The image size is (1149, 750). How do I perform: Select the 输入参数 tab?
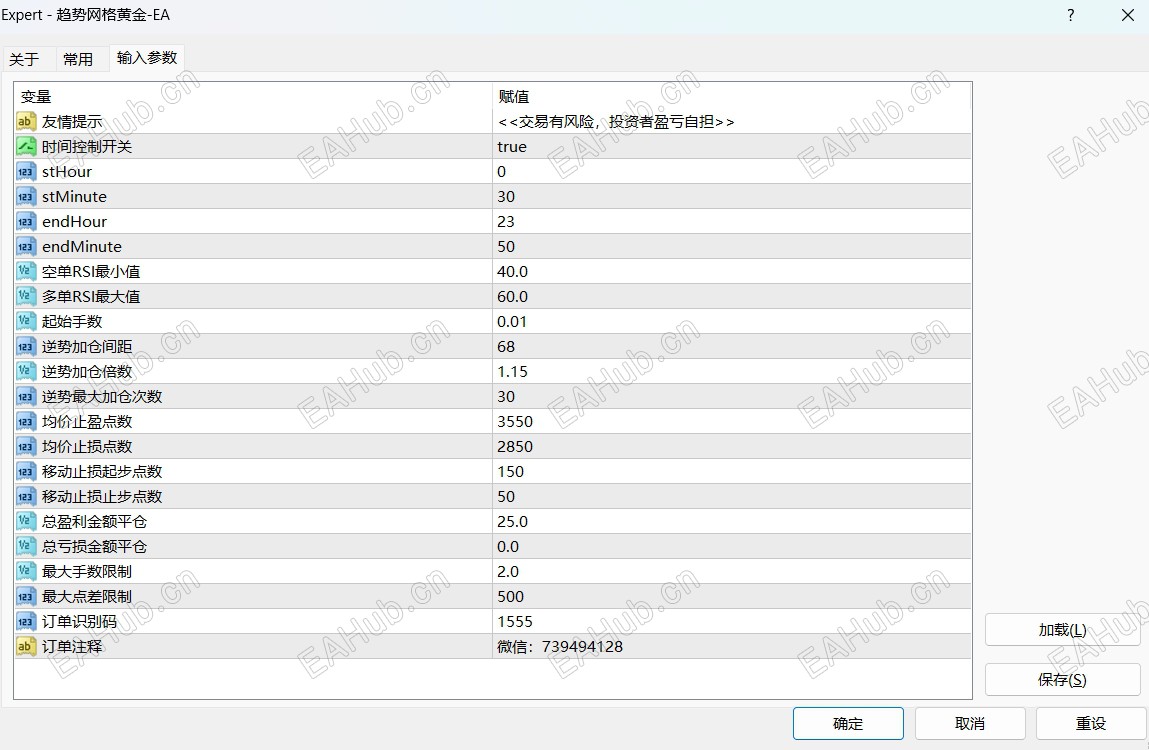[x=147, y=58]
